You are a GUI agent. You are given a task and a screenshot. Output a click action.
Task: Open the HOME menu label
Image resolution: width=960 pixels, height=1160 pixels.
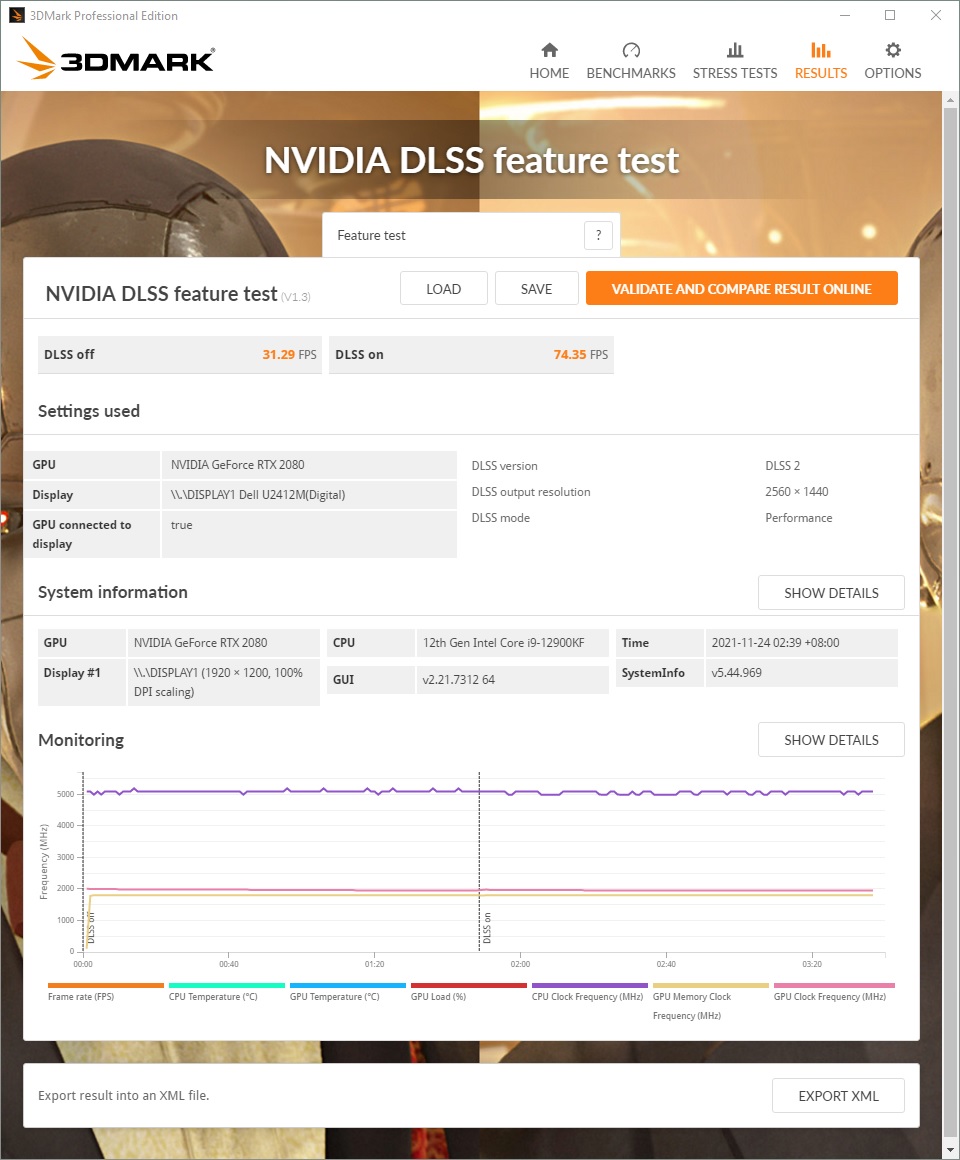(x=550, y=73)
